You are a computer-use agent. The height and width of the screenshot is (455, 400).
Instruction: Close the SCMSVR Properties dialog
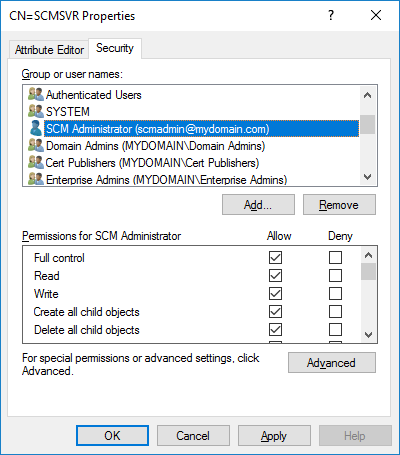pos(376,15)
